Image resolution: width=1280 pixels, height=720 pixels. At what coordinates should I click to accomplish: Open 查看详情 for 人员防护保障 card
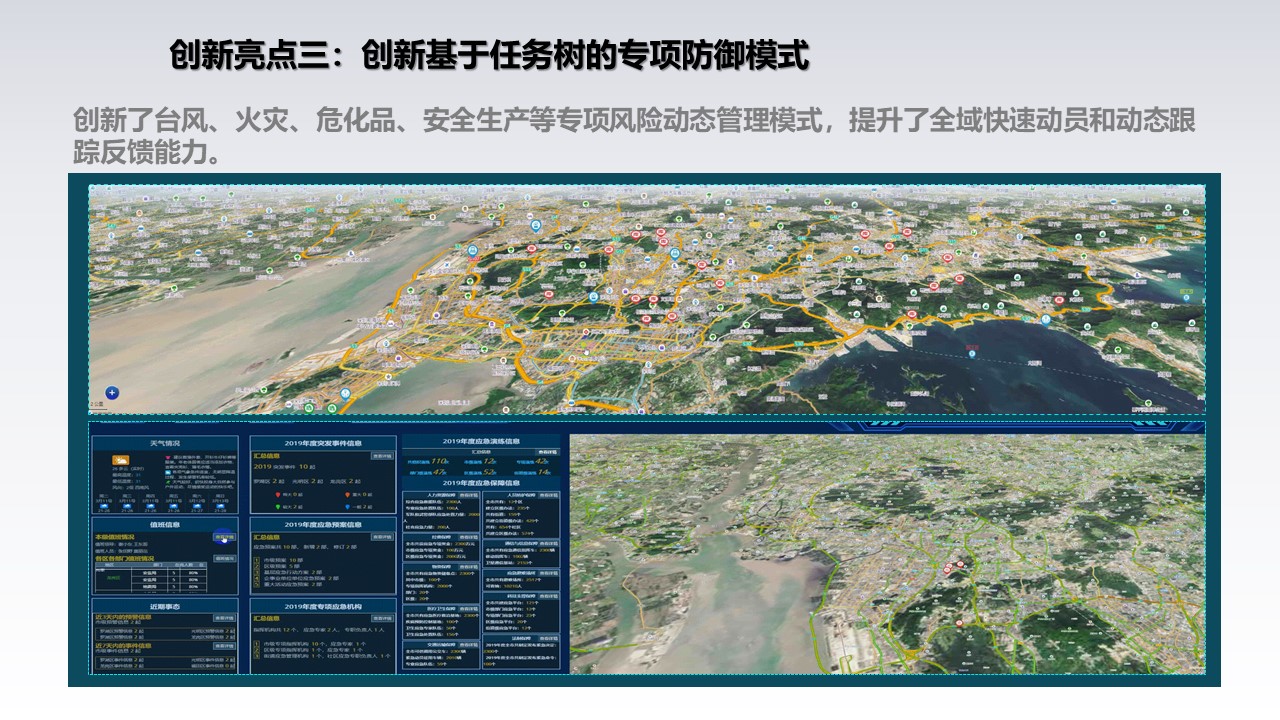(548, 495)
